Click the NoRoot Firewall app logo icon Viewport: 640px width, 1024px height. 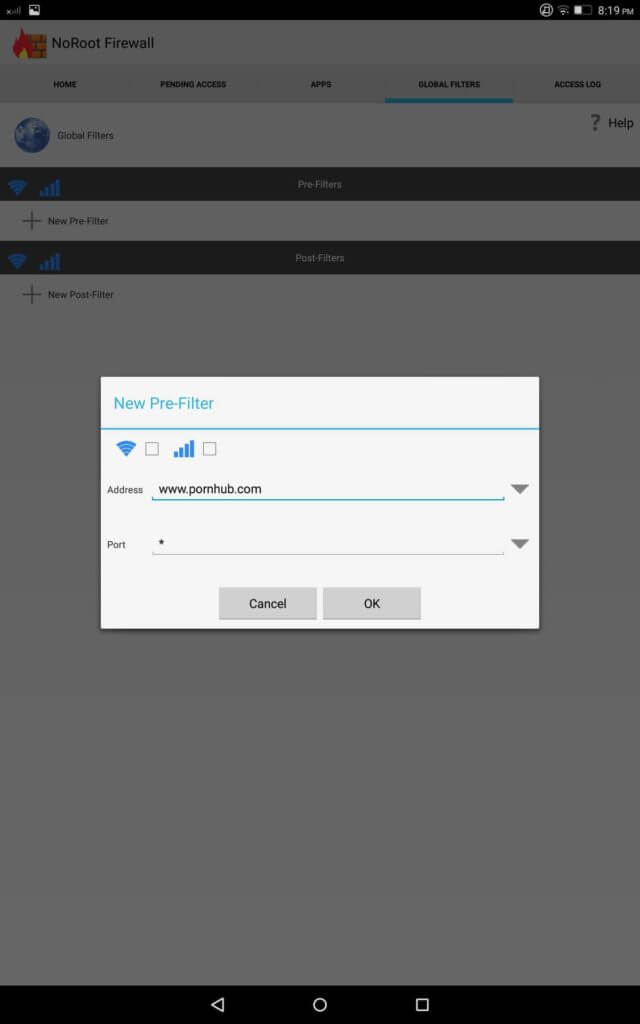coord(29,43)
